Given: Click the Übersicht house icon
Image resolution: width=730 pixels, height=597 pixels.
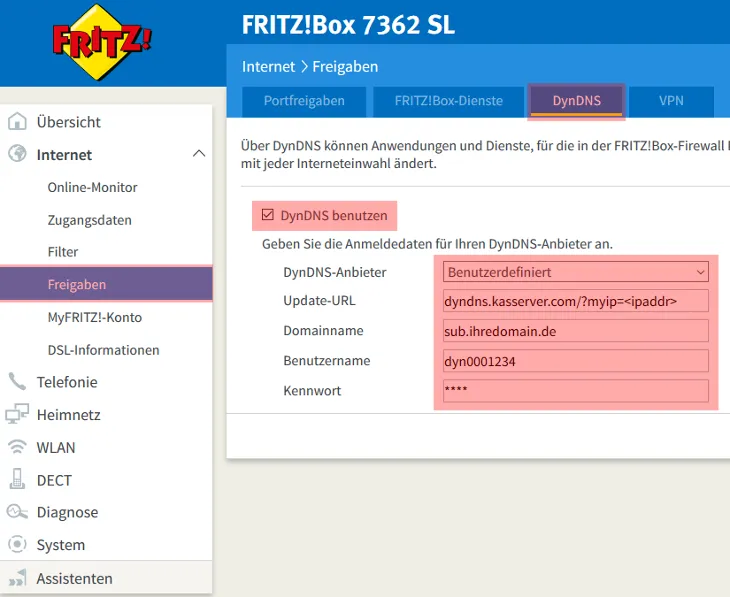Looking at the screenshot, I should click(17, 121).
